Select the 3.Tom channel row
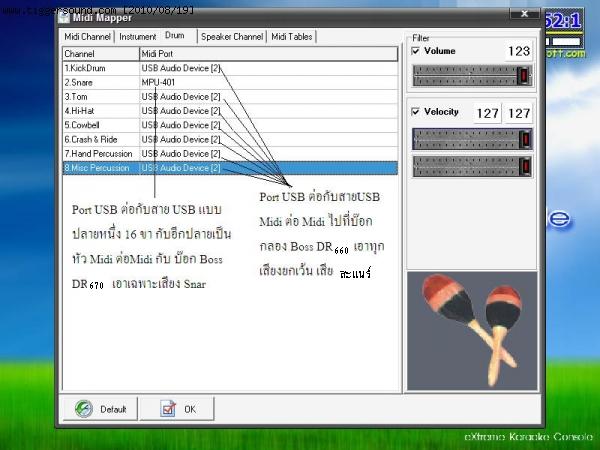600x450 pixels. tap(230, 97)
